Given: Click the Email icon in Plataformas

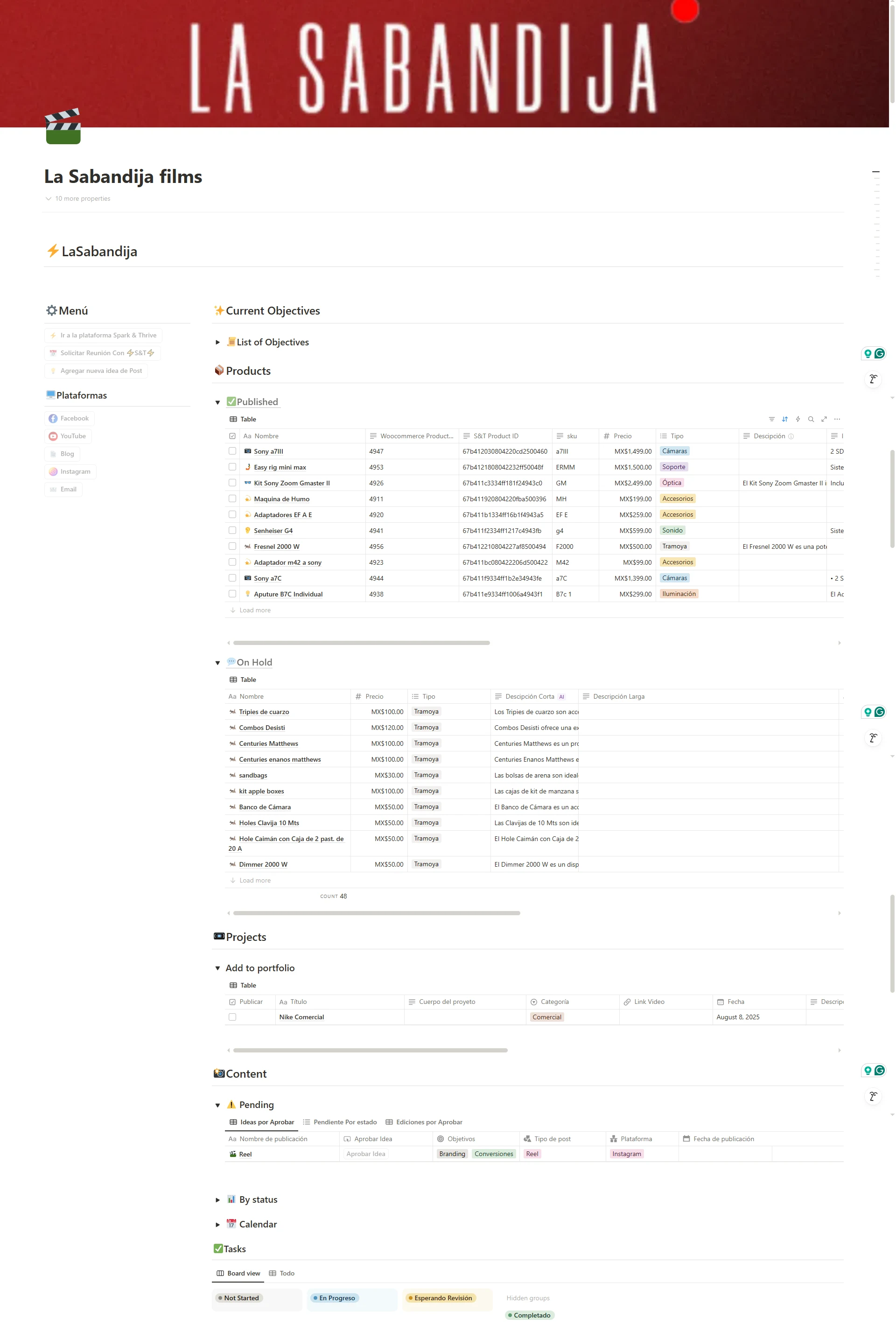Looking at the screenshot, I should coord(53,489).
